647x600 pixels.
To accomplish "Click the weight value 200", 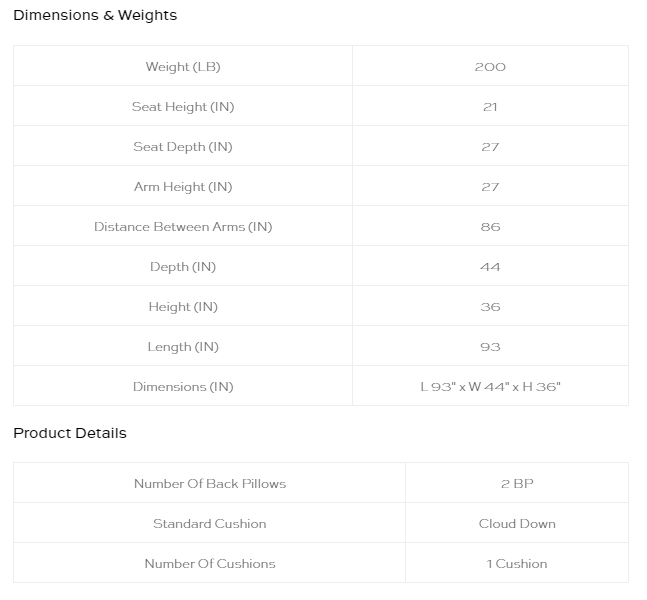I will (490, 67).
